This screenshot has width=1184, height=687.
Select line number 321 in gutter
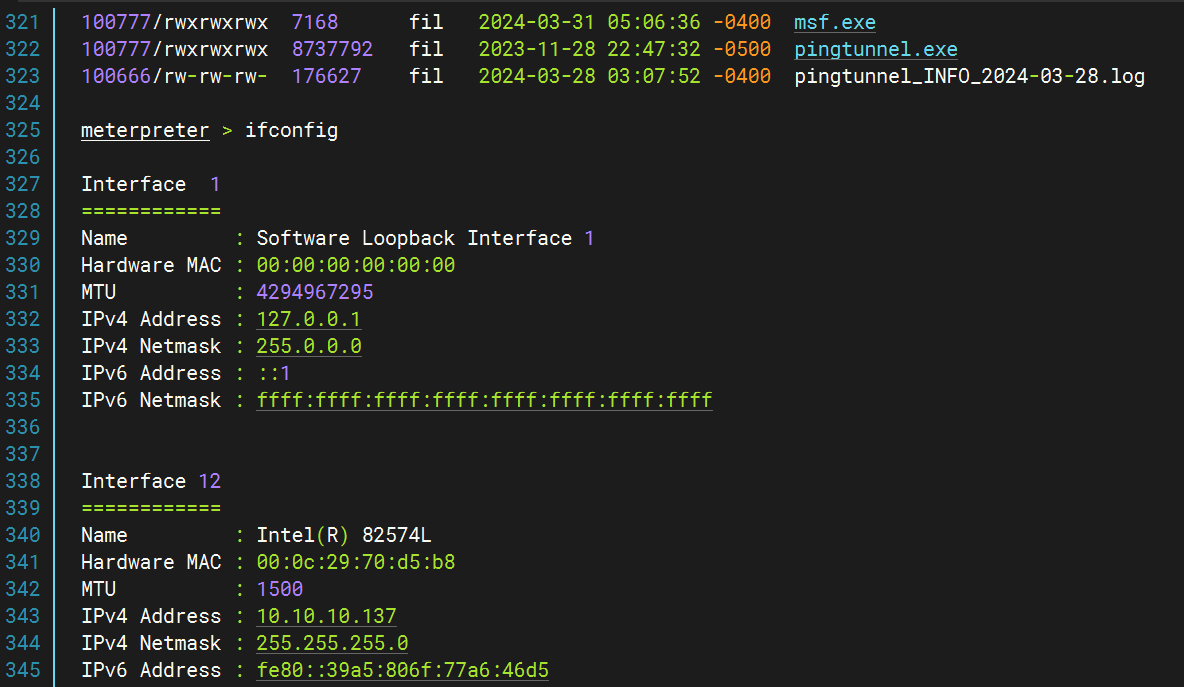22,22
